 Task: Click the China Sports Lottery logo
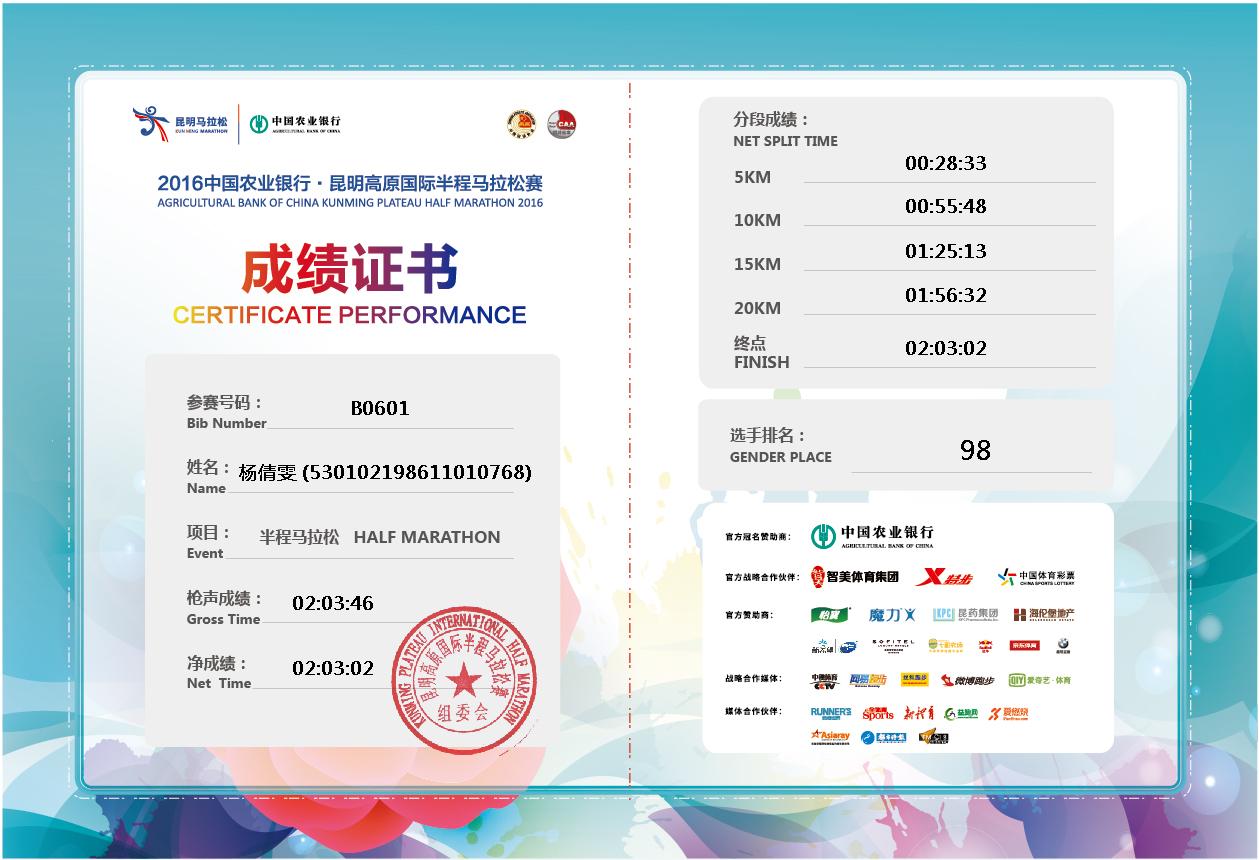click(x=1036, y=577)
